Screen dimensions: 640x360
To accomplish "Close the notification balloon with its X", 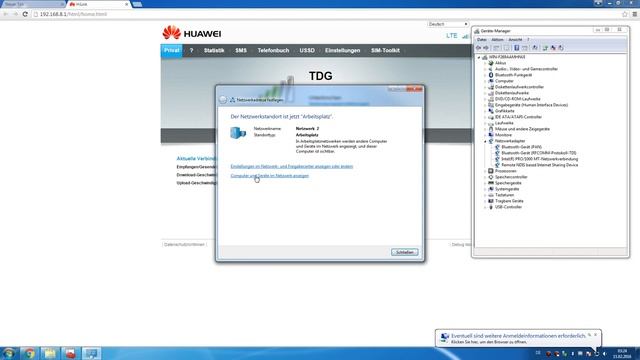I will (x=596, y=335).
